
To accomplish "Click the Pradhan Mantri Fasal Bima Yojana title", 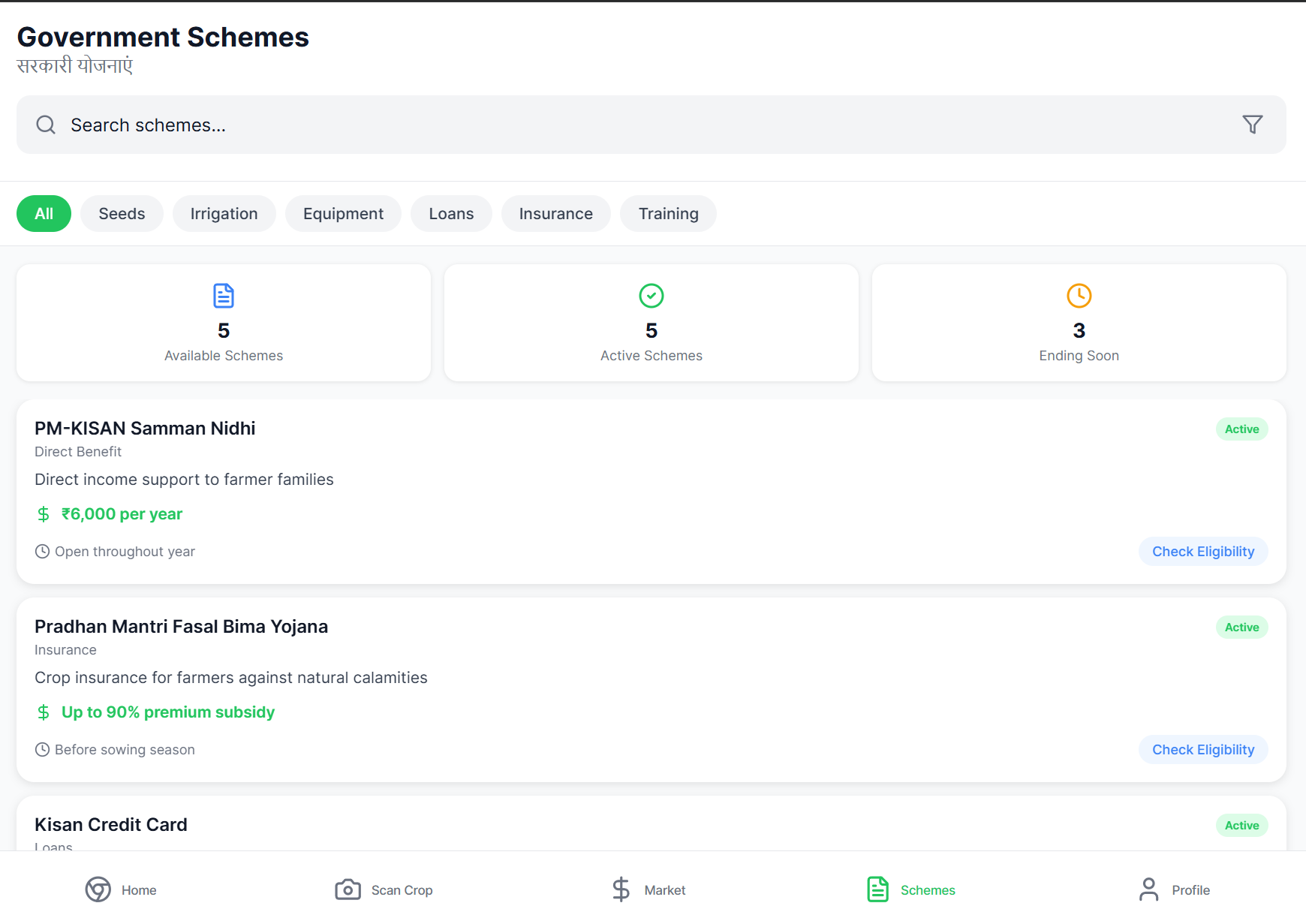I will 181,627.
